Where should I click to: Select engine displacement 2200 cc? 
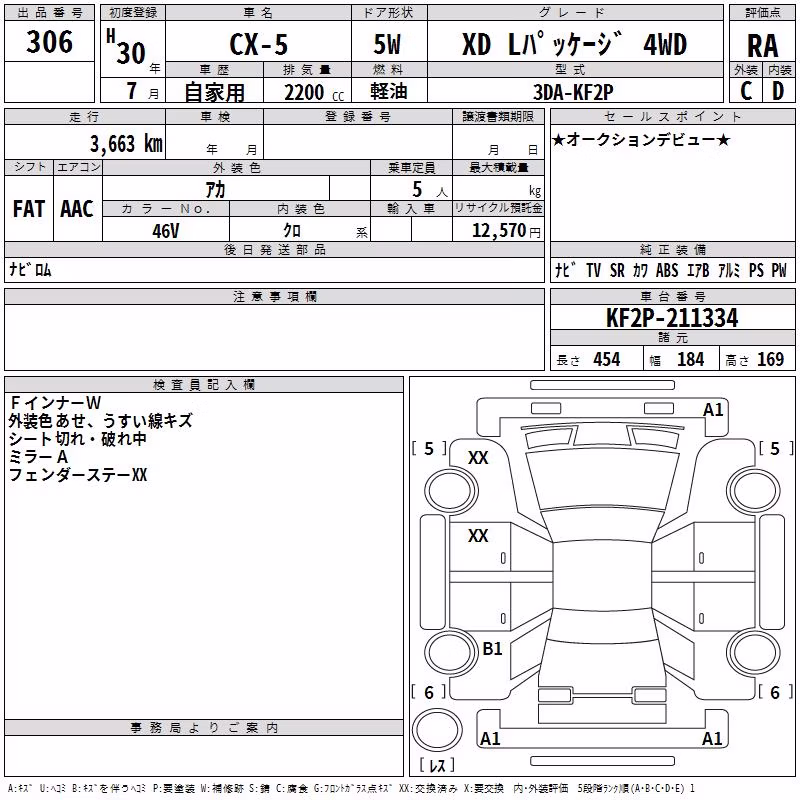click(x=314, y=92)
